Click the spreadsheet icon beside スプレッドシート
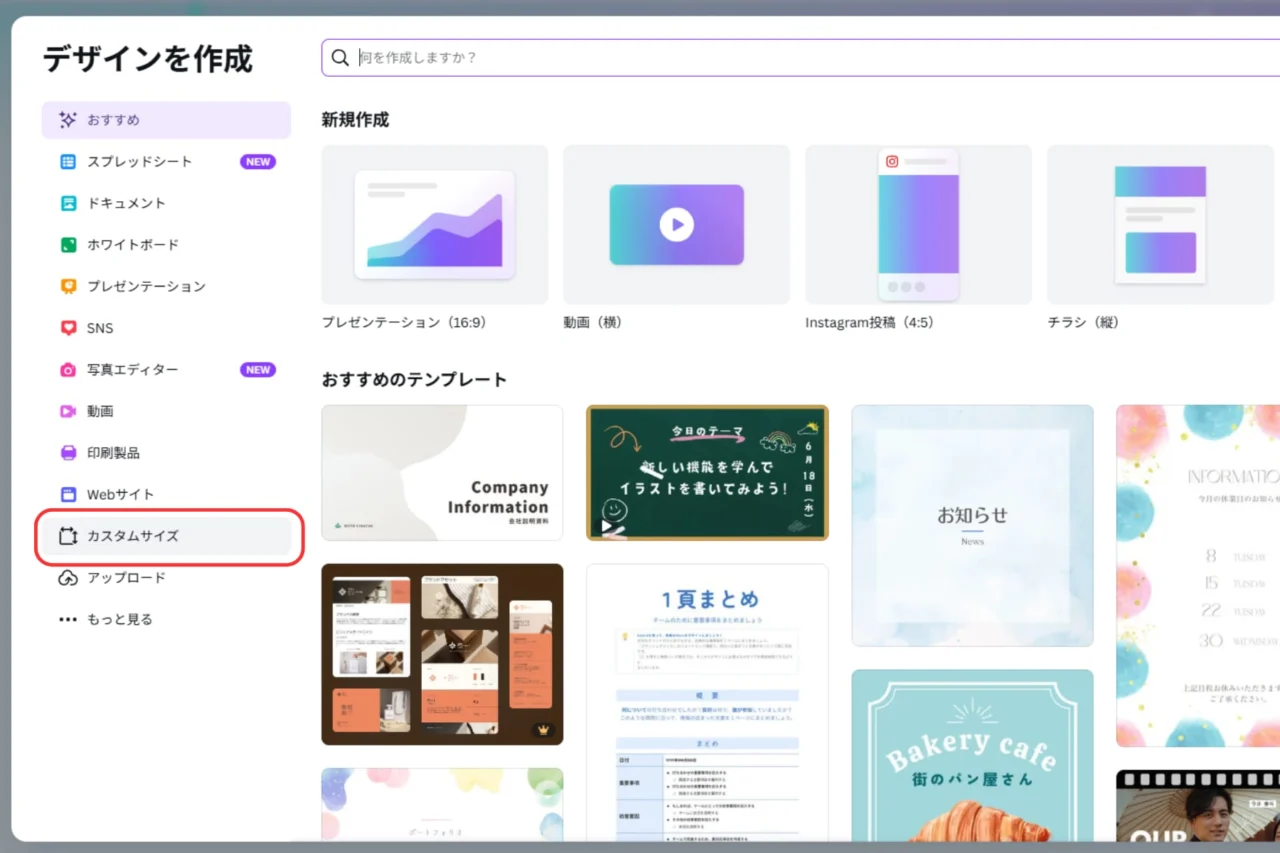The height and width of the screenshot is (853, 1280). pos(68,162)
